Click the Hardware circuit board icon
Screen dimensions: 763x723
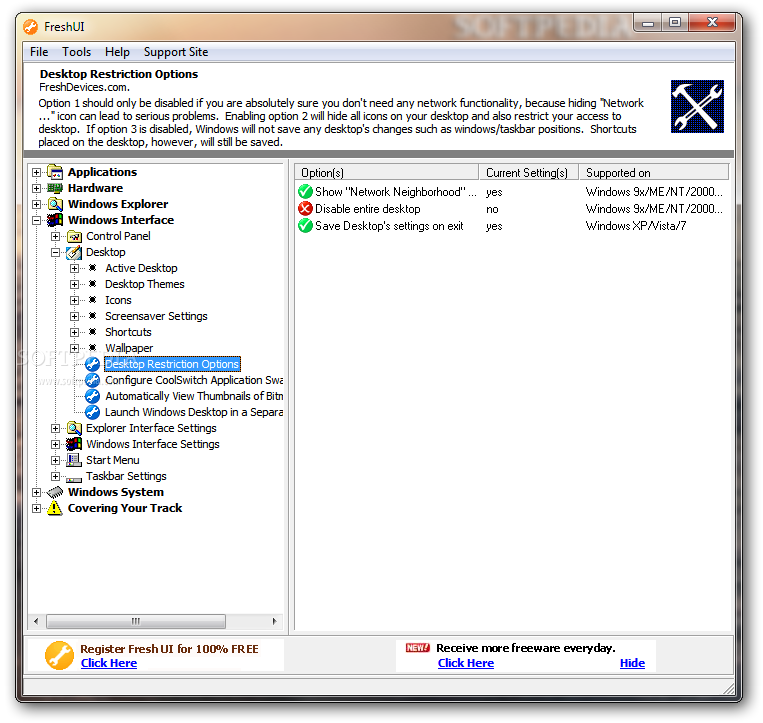click(x=55, y=188)
